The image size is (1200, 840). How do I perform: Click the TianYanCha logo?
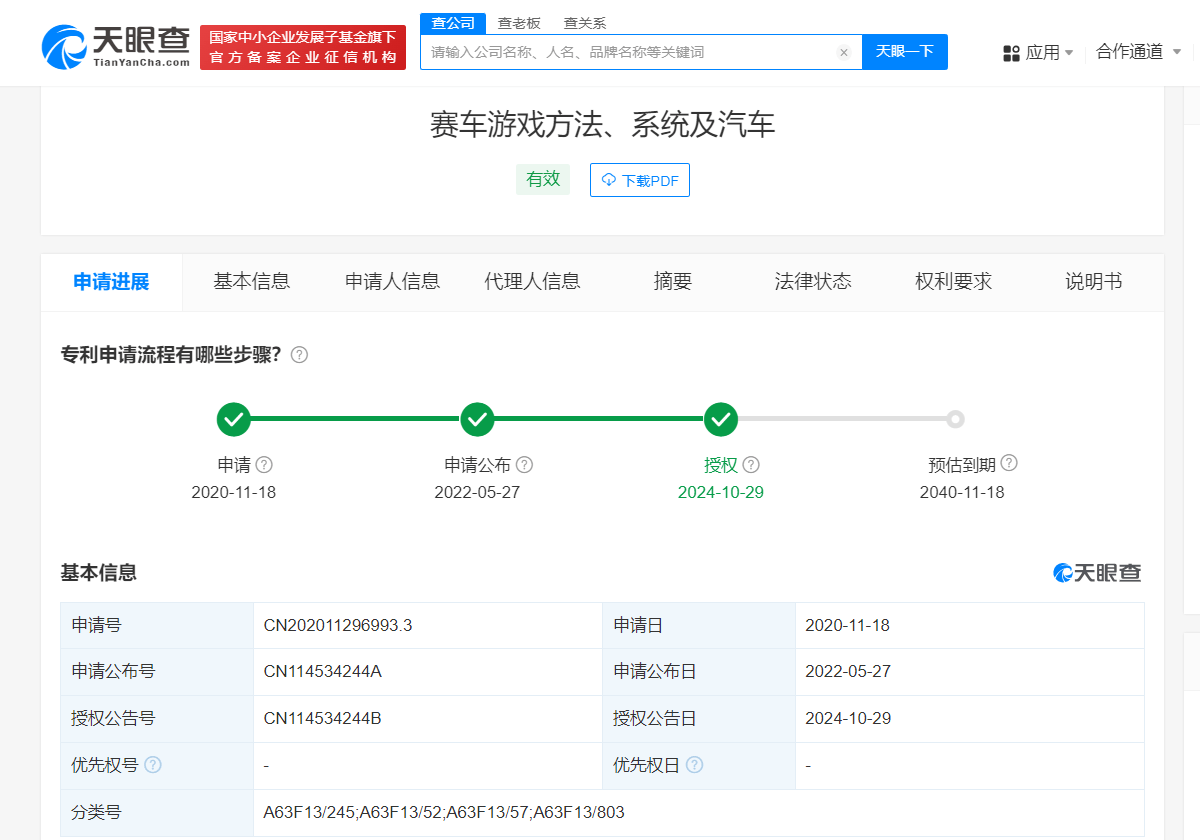[x=115, y=46]
